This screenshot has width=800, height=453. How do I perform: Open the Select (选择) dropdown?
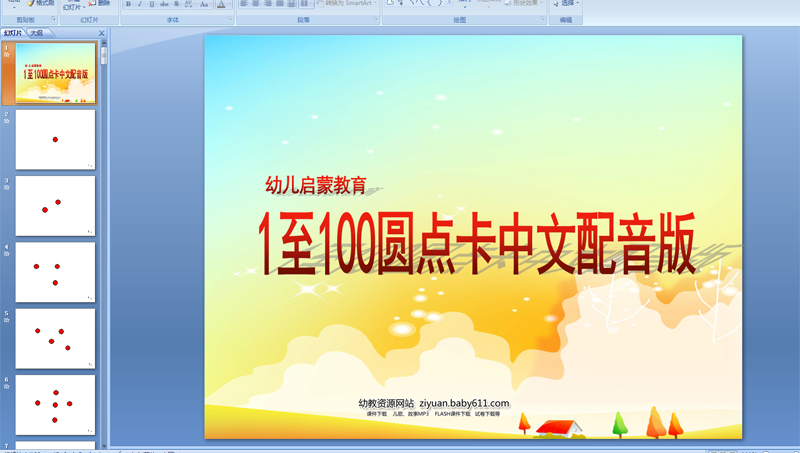pyautogui.click(x=567, y=3)
